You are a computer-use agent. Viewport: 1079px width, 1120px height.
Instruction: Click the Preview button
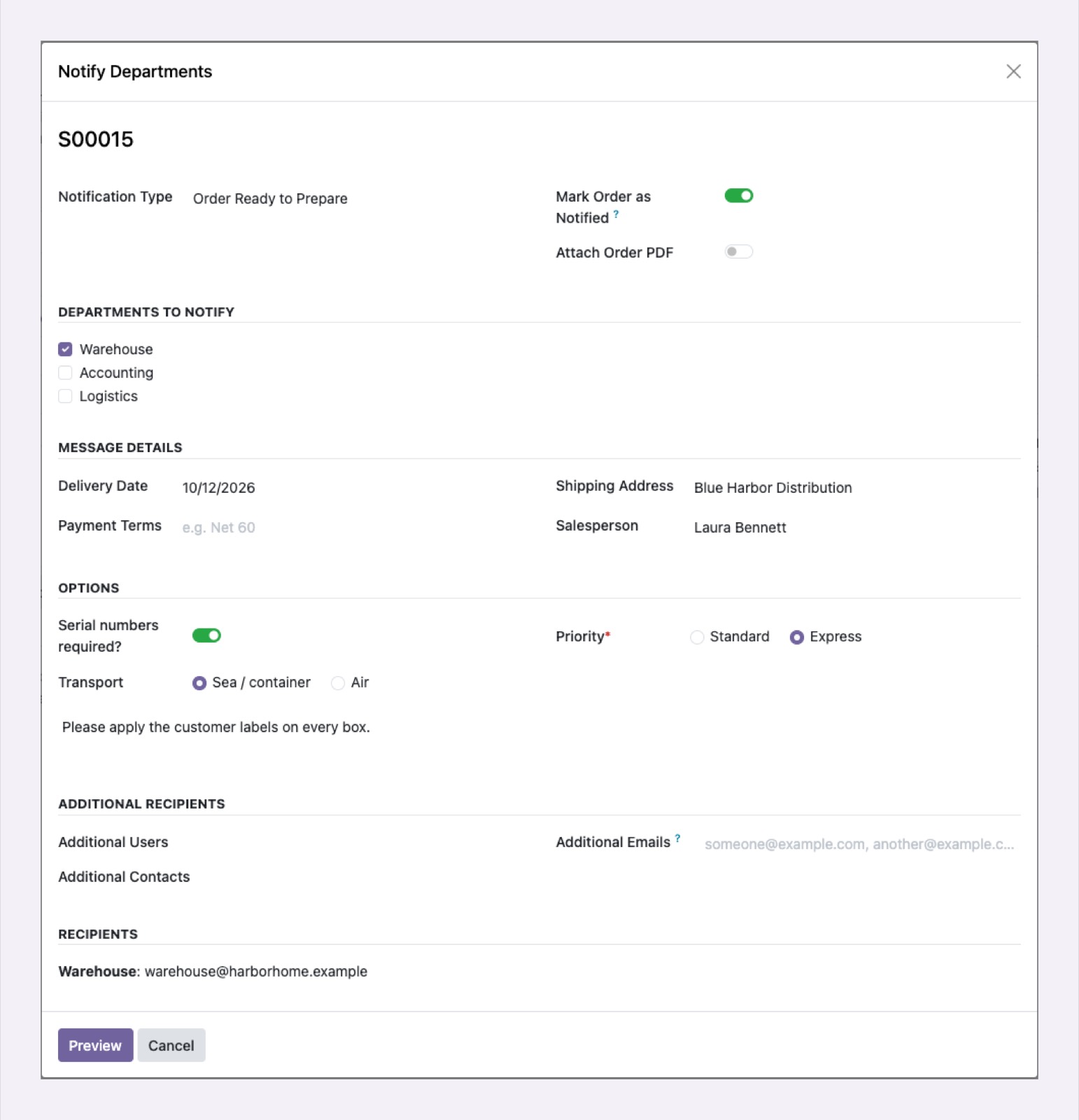[95, 1045]
